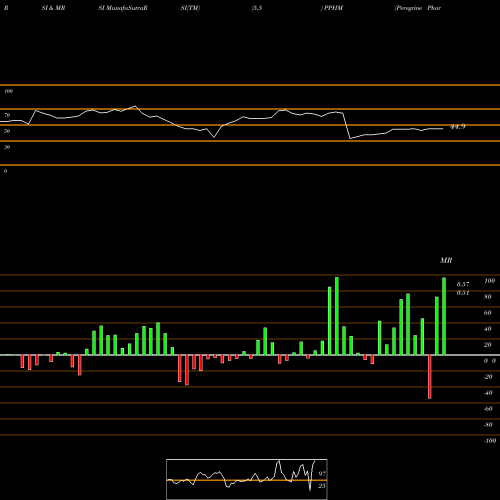
Task: Click the value 97 in mini chart
Action: point(322,474)
